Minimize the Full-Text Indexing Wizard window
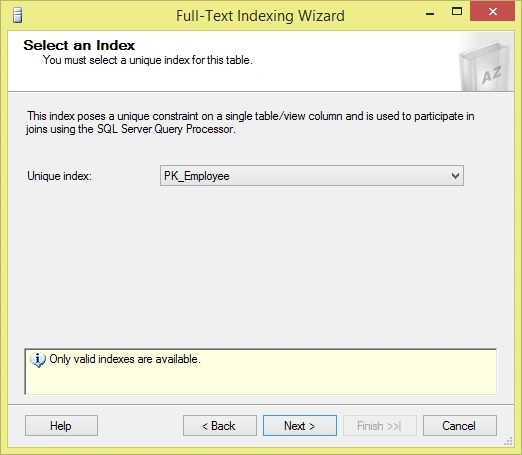 pos(430,13)
